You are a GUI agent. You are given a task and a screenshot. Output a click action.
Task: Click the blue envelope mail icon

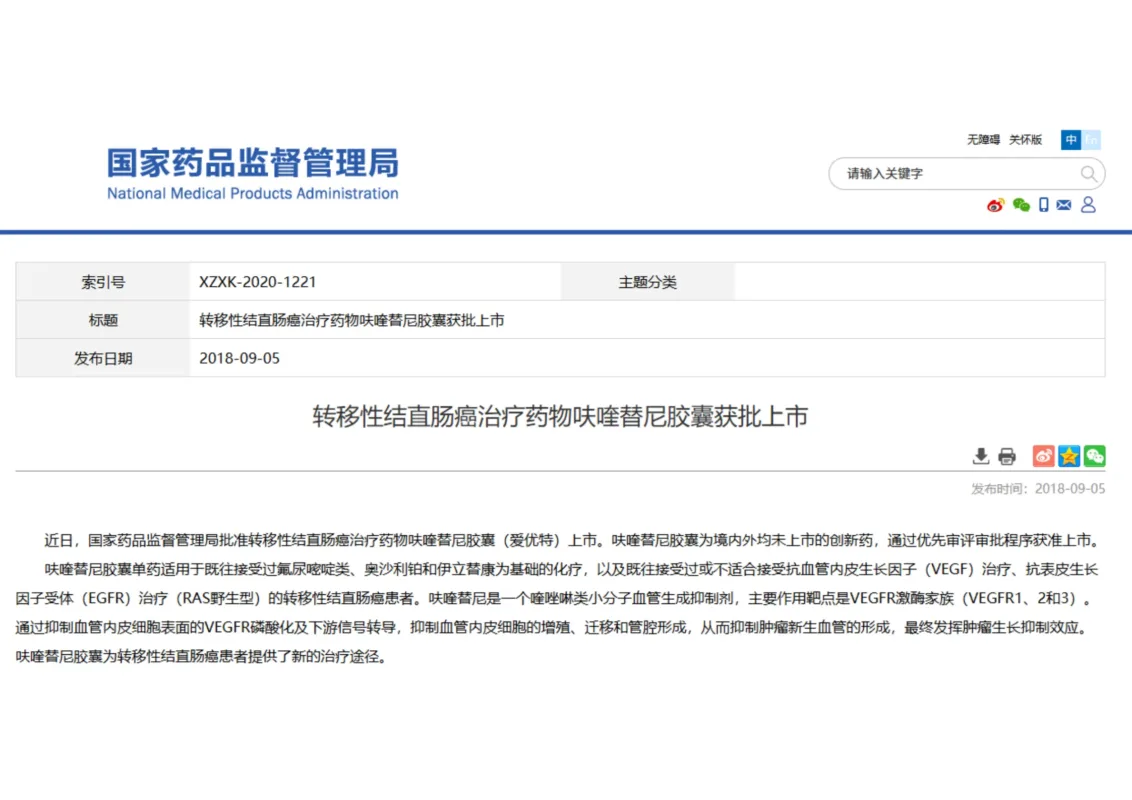(1064, 205)
